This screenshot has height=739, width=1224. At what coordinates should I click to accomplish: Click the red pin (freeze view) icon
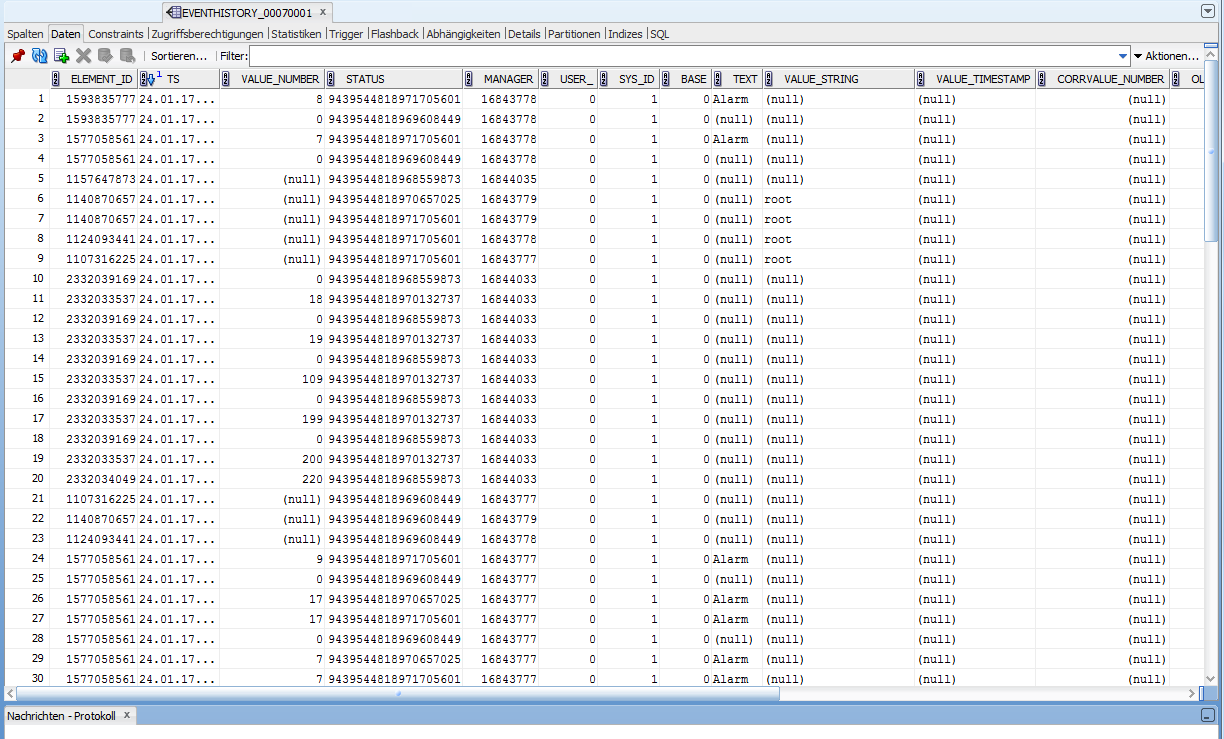(x=17, y=56)
